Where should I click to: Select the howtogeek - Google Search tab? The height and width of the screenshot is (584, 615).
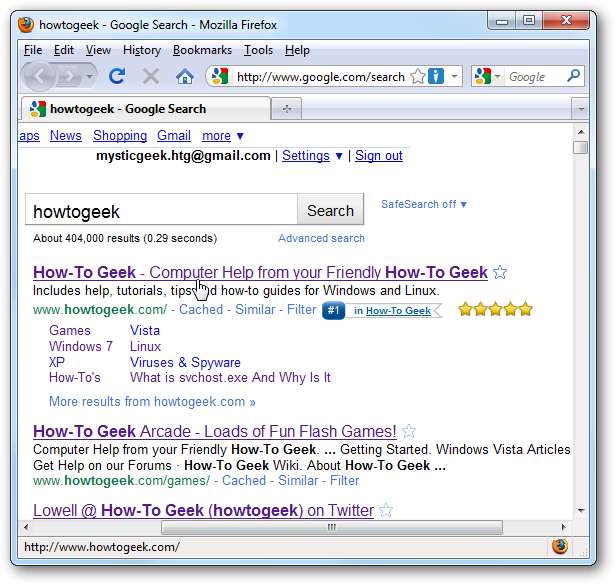point(146,109)
